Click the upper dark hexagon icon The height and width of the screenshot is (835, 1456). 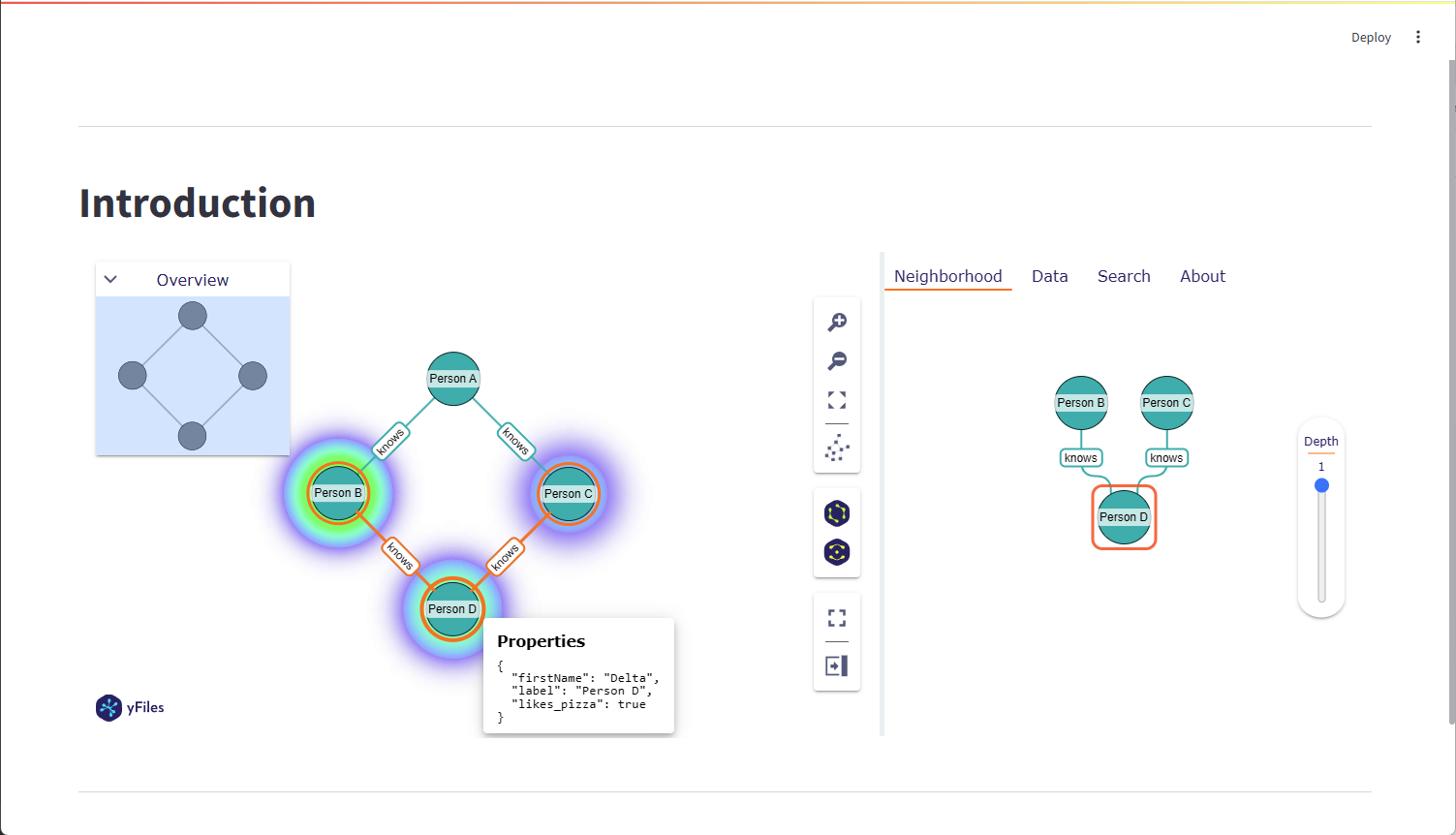click(837, 512)
